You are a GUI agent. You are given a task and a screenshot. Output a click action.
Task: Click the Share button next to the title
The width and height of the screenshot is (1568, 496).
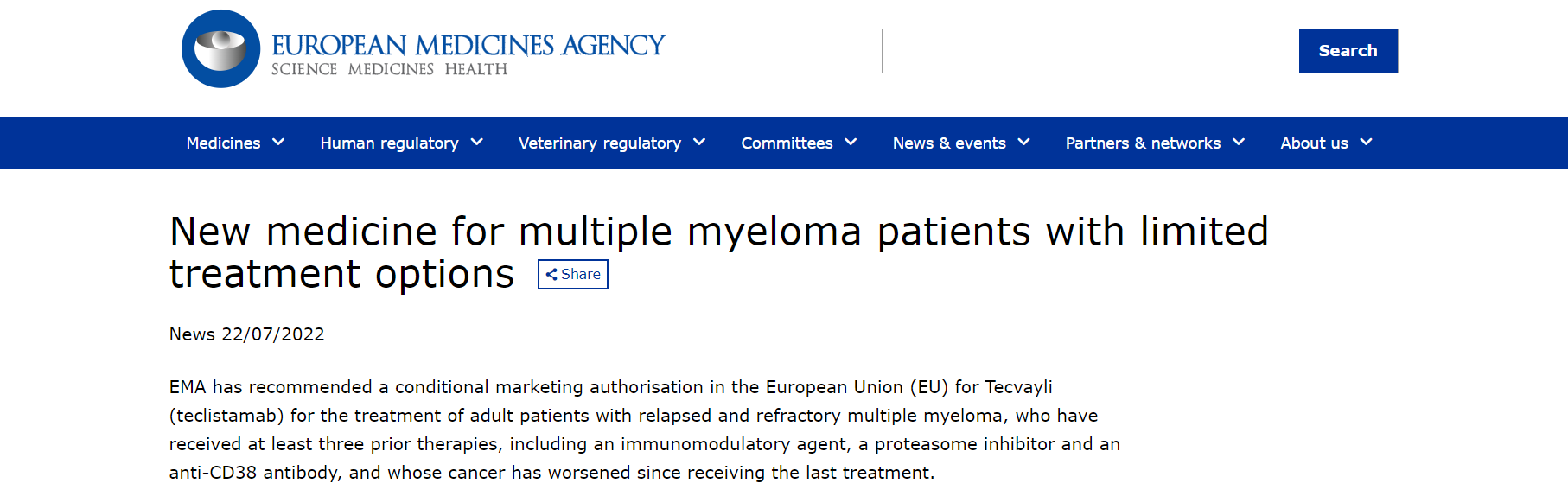[x=573, y=274]
